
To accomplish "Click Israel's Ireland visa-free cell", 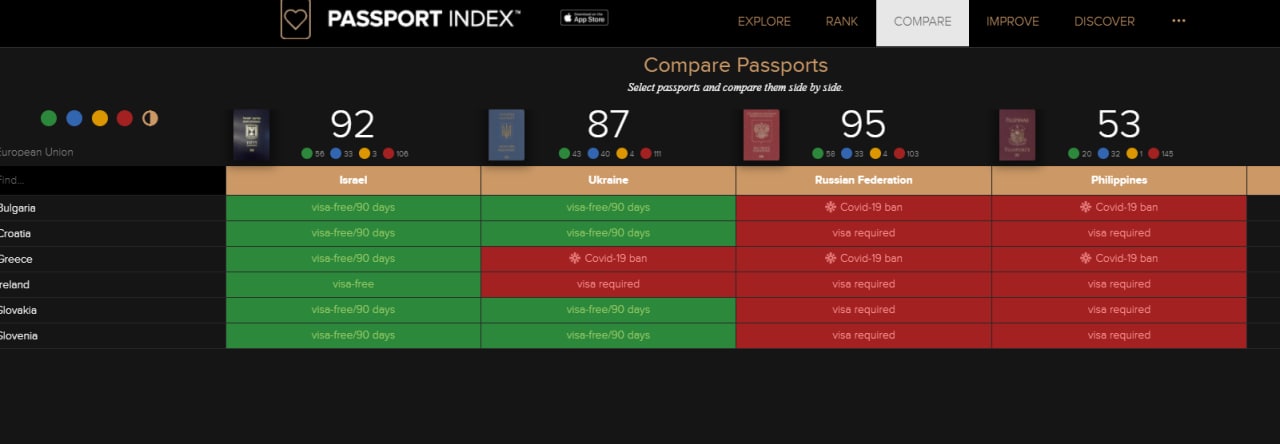I will pos(353,284).
